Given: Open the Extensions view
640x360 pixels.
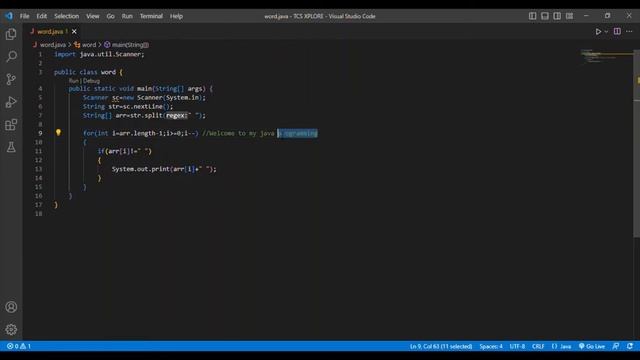Looking at the screenshot, I should 11,124.
